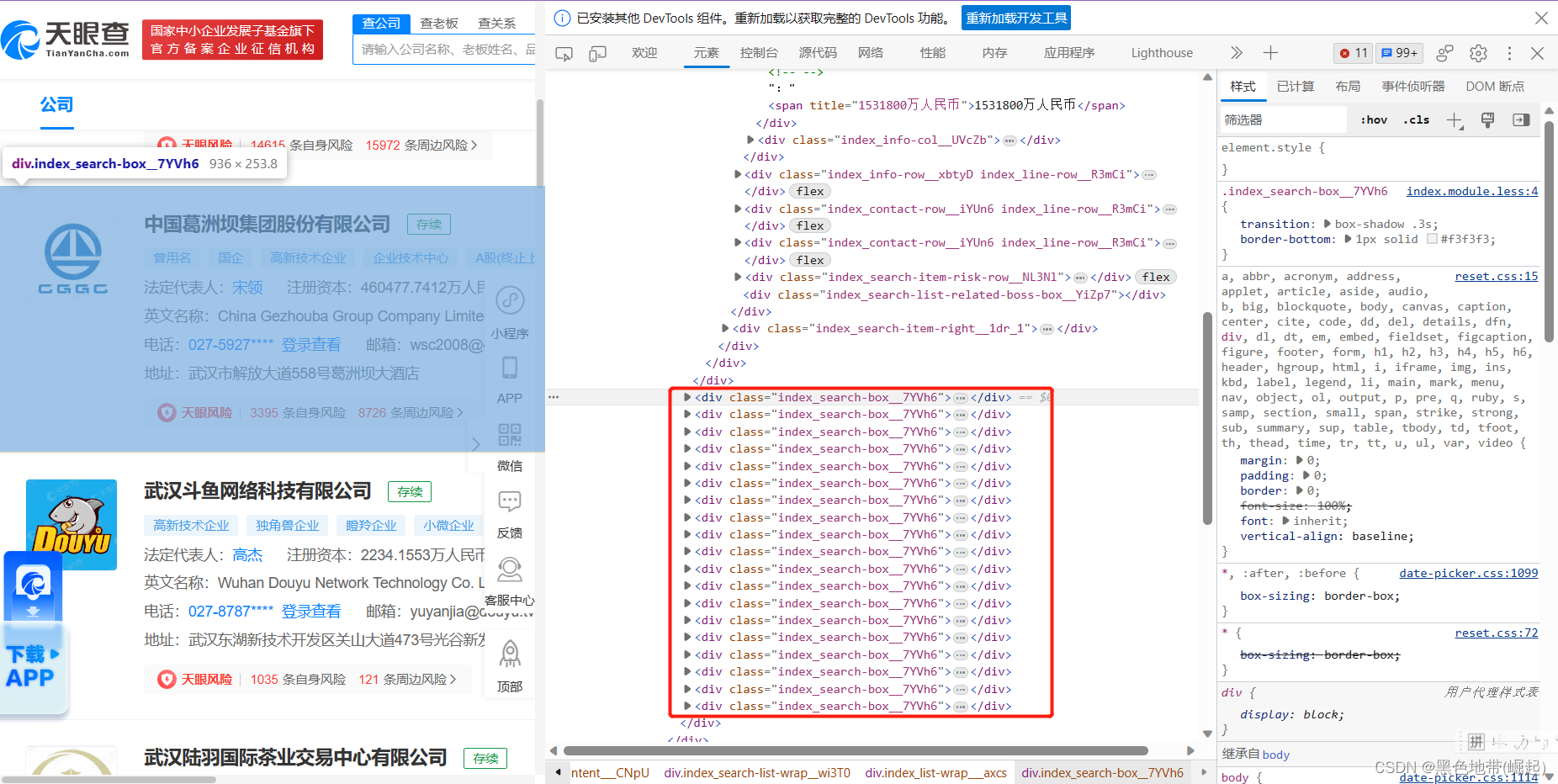Click the Douyu company logo thumbnail
Viewport: 1558px width, 784px height.
[x=72, y=525]
